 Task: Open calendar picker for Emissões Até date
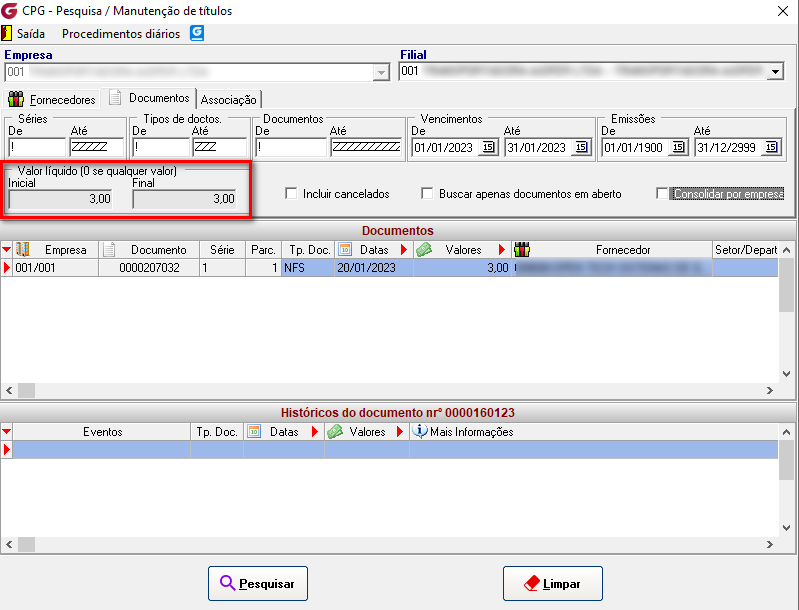[771, 147]
